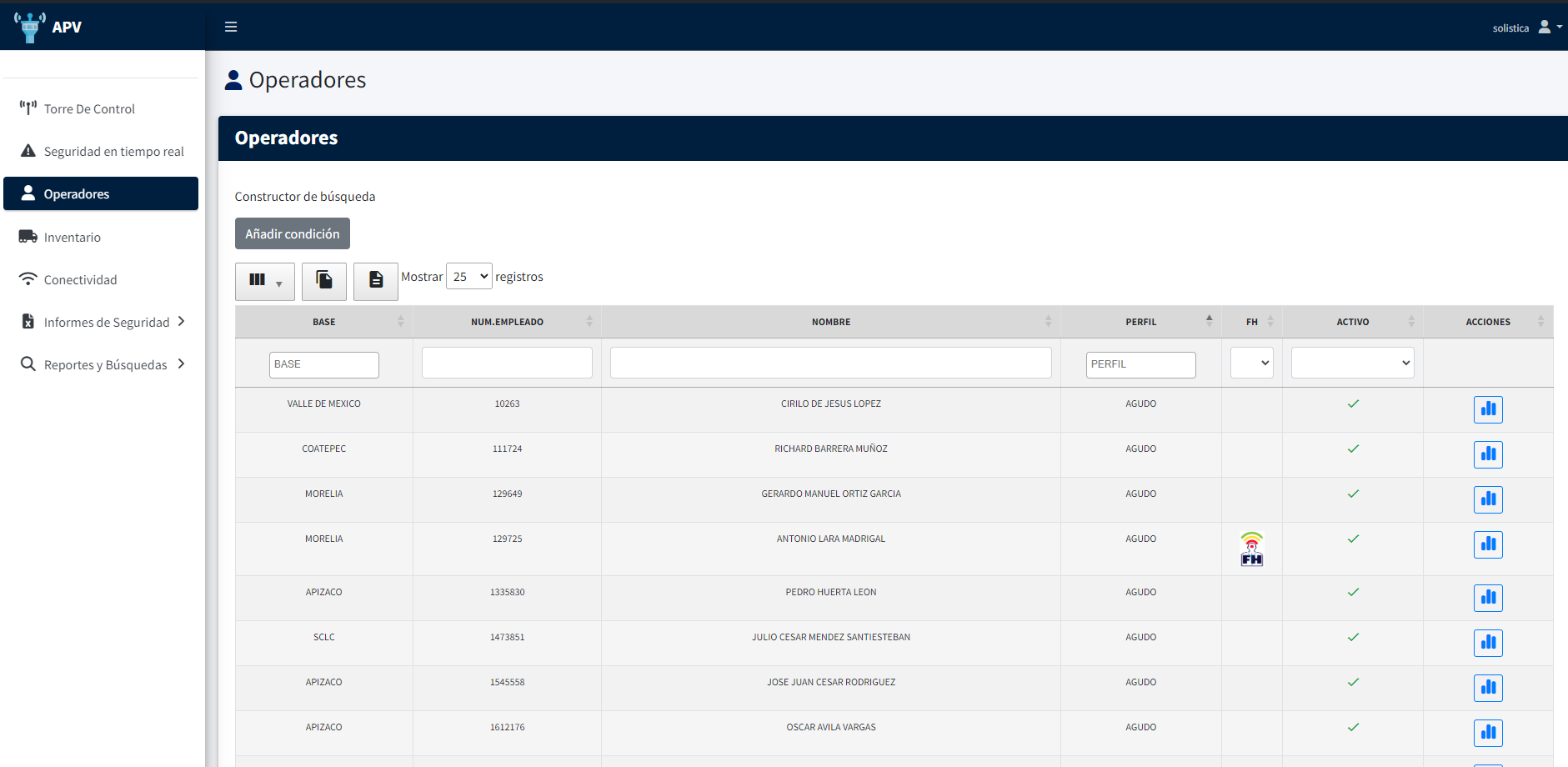Sort table by NUM.EMPLEADO column
1568x767 pixels.
tap(507, 322)
